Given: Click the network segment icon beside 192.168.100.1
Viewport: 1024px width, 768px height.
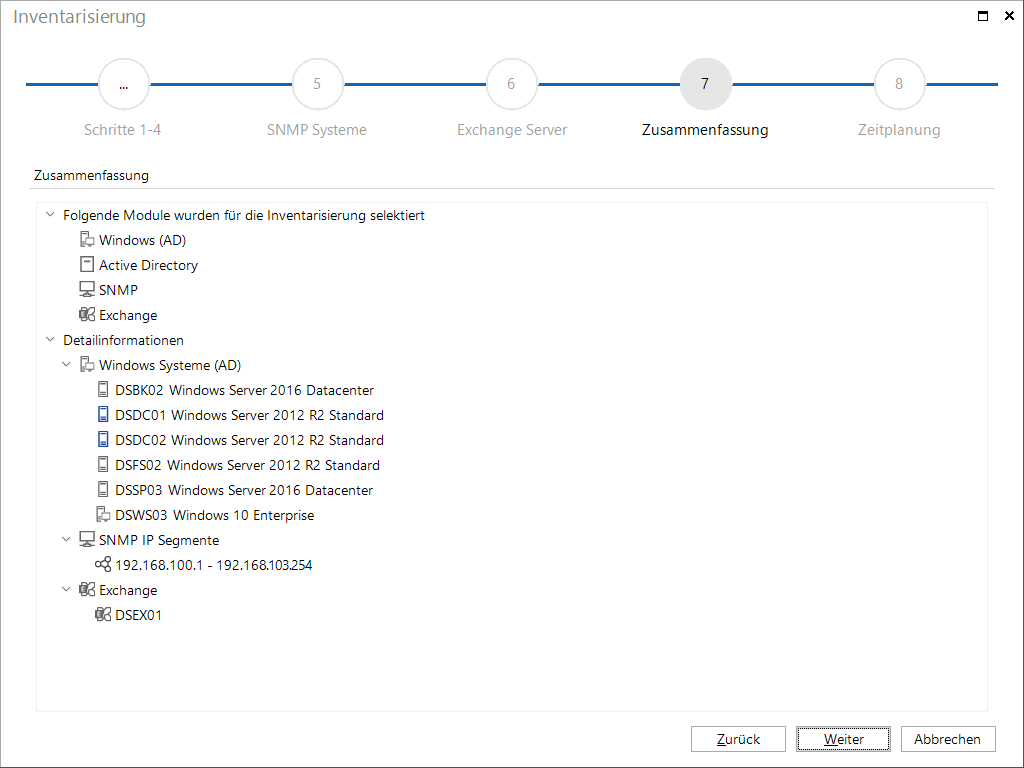Looking at the screenshot, I should pyautogui.click(x=103, y=564).
